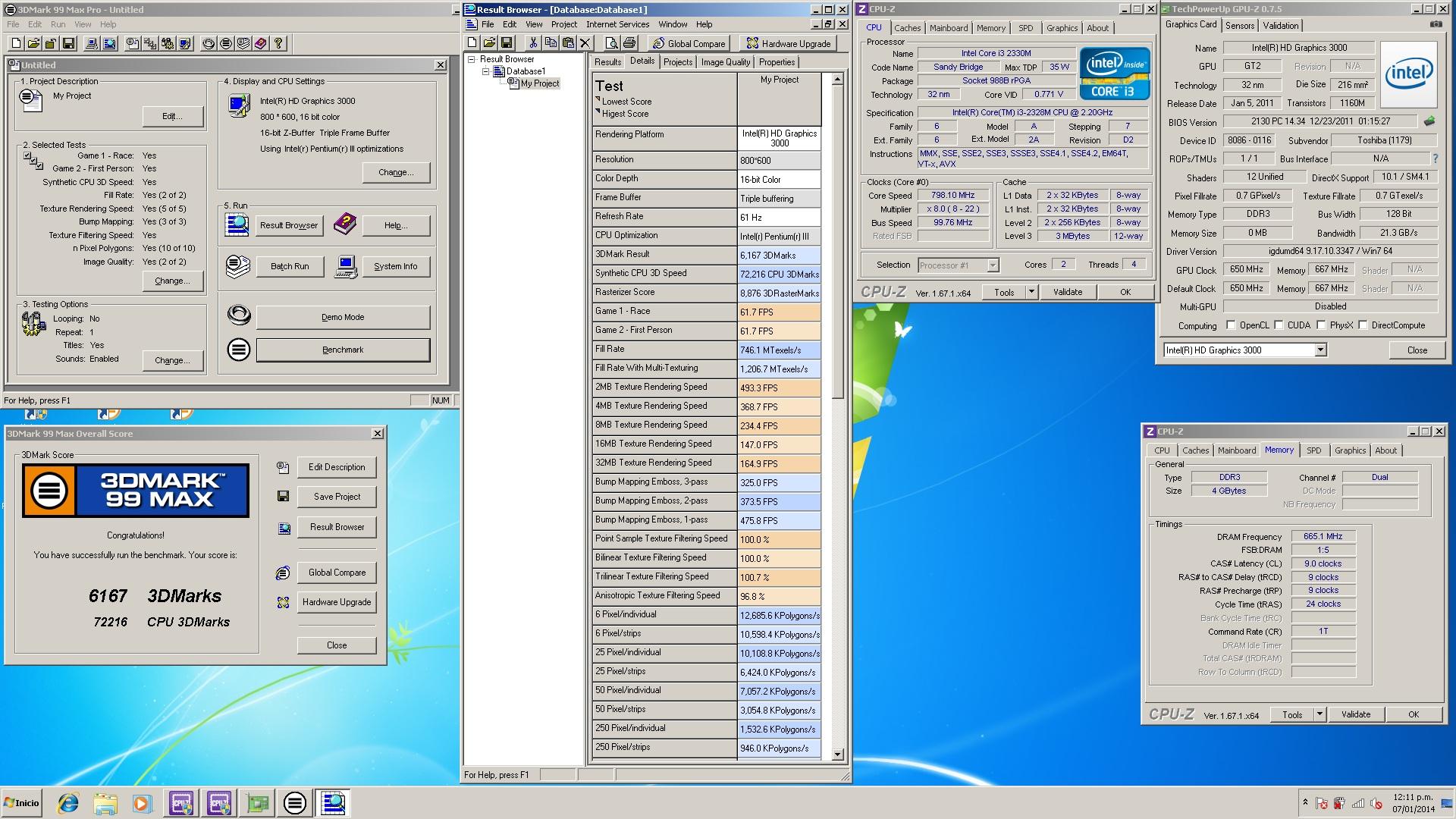This screenshot has height=819, width=1456.
Task: Click the Close button in GPU-Z
Action: pyautogui.click(x=1417, y=350)
